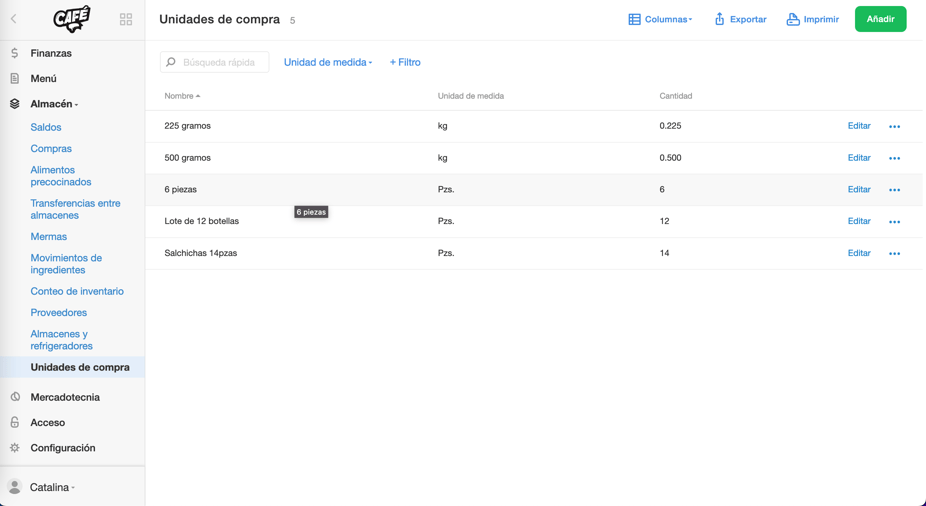This screenshot has height=506, width=926.
Task: Click the Finanzas dollar icon
Action: pyautogui.click(x=15, y=53)
